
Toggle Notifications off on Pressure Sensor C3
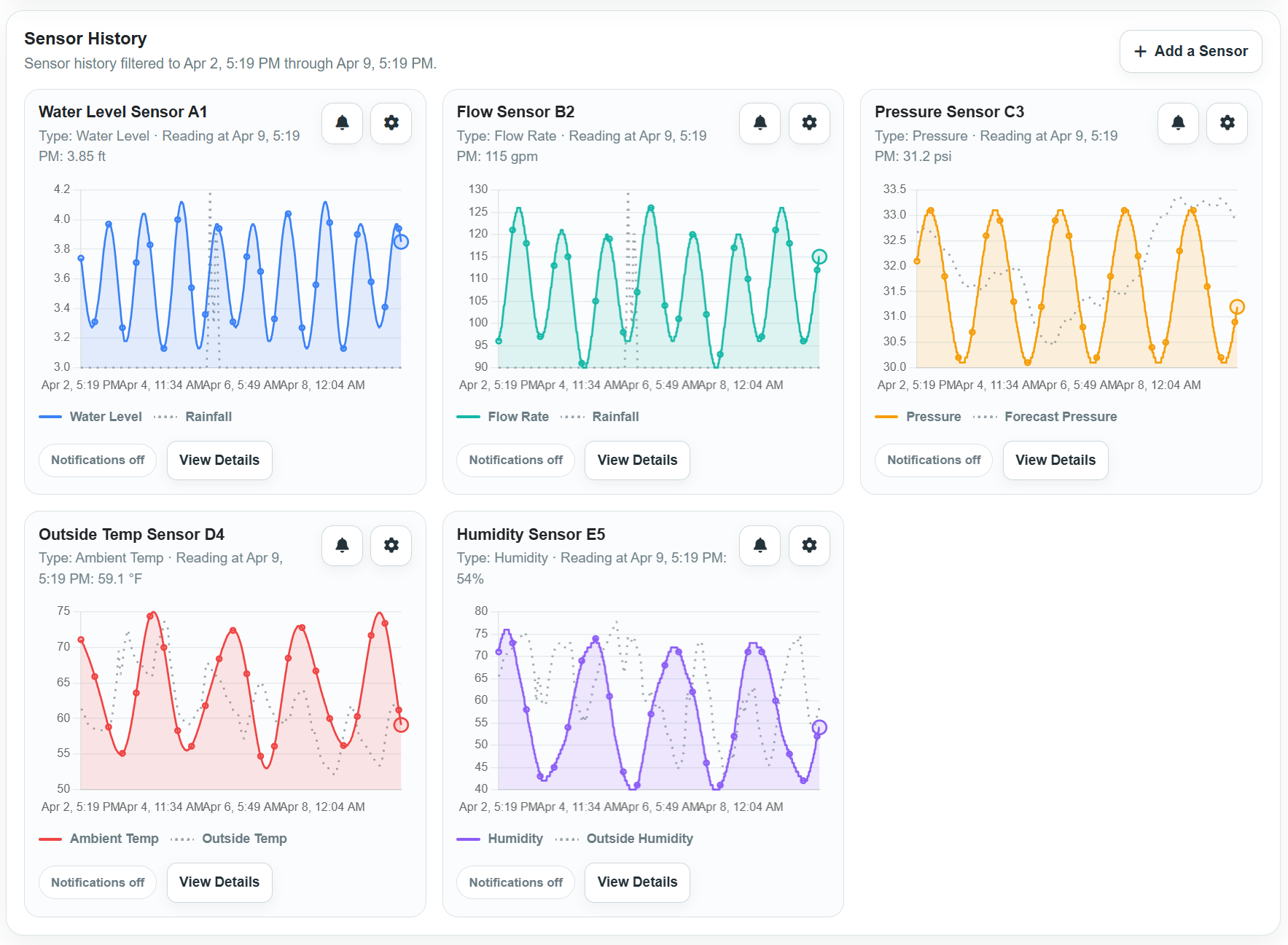click(934, 460)
